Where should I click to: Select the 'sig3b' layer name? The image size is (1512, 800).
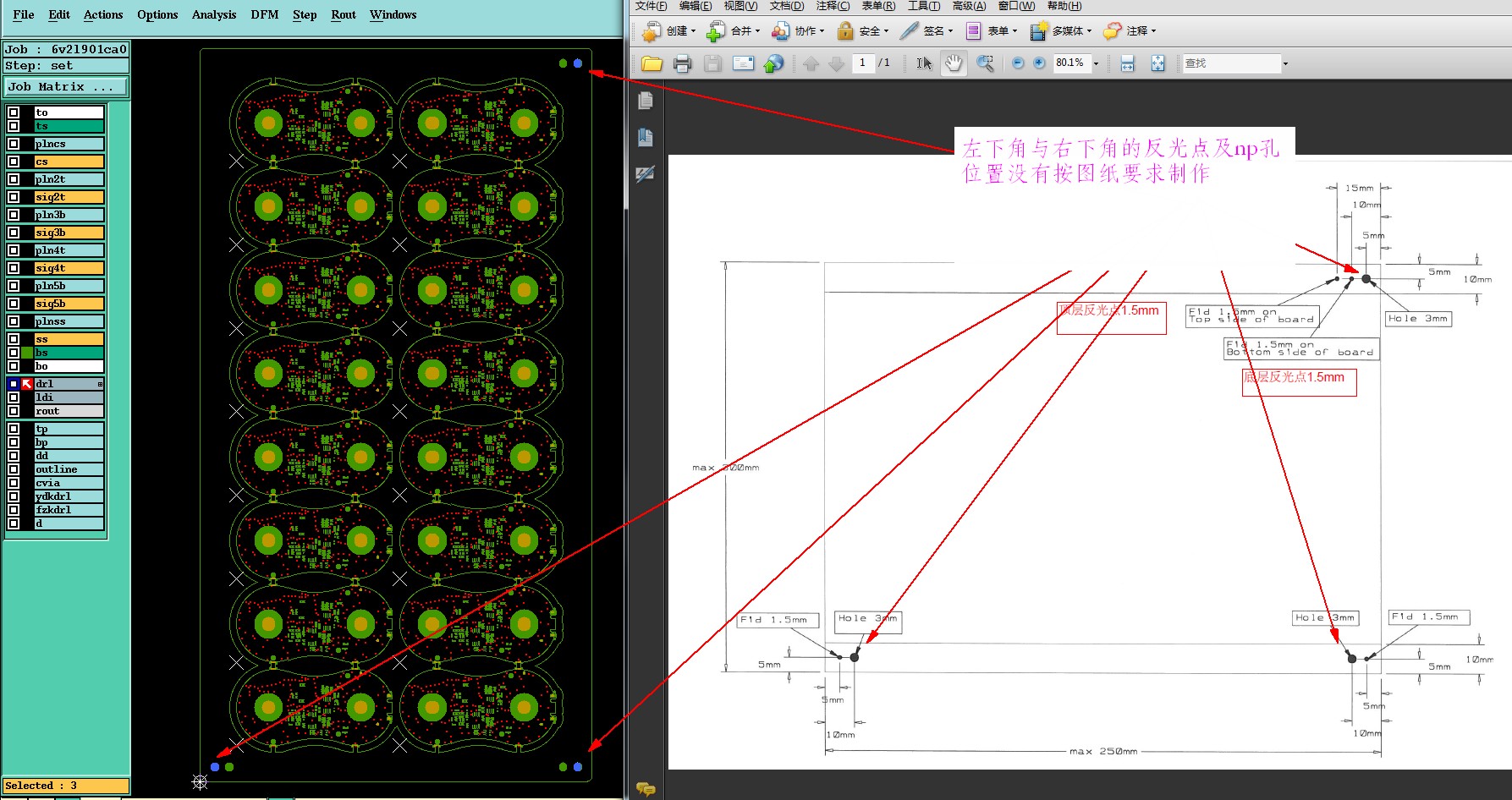(69, 233)
